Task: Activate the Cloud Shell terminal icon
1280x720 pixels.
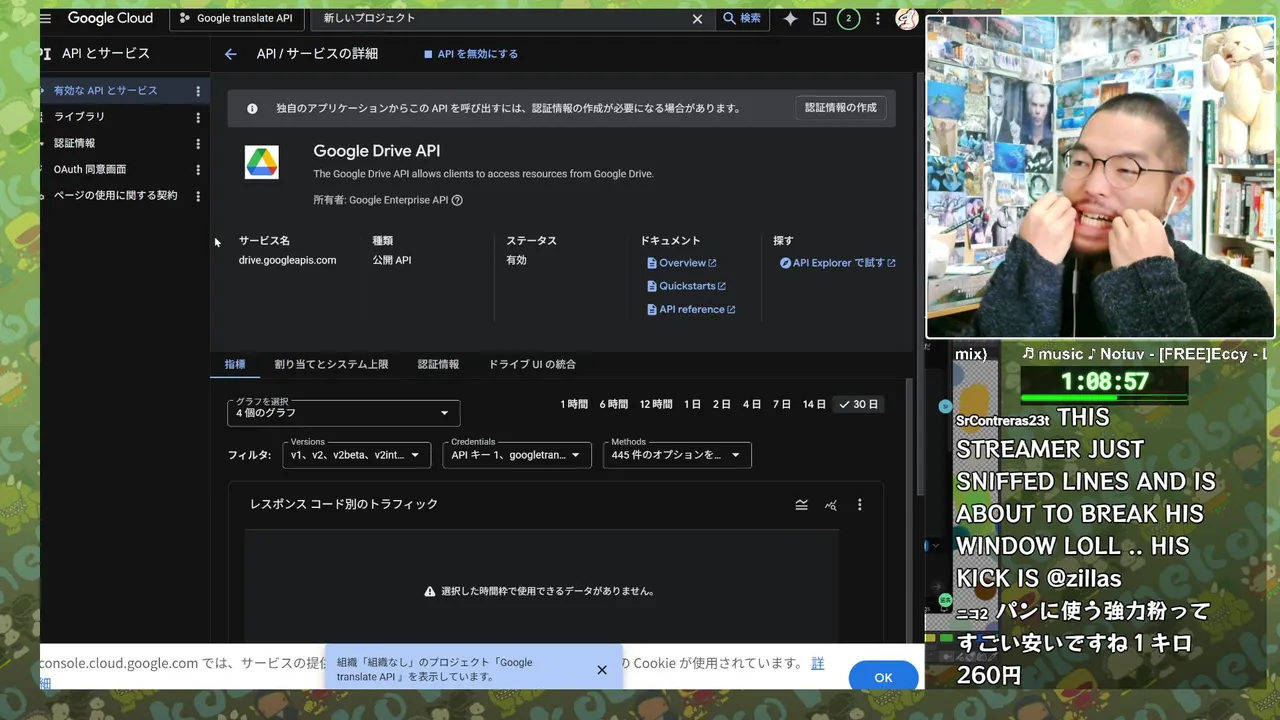Action: point(819,19)
